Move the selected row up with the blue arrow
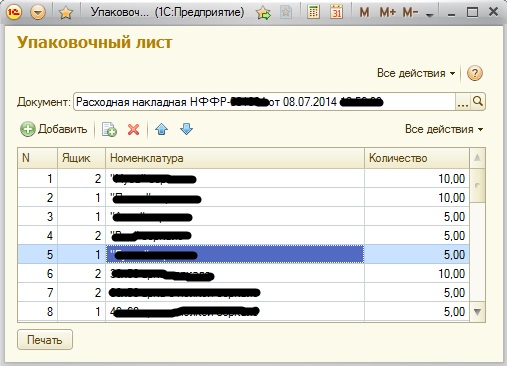The height and width of the screenshot is (366, 507). [x=162, y=129]
